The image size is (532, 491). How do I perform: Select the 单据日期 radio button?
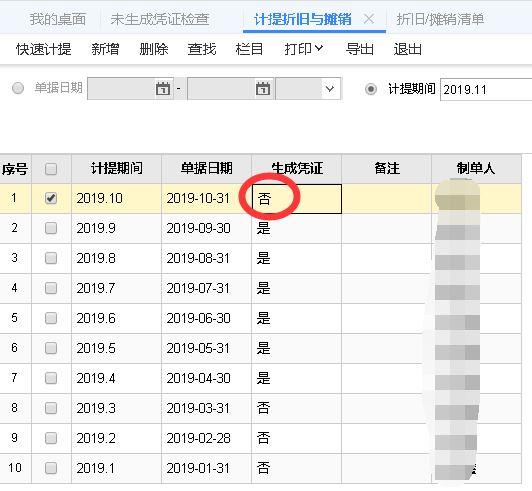pos(18,88)
